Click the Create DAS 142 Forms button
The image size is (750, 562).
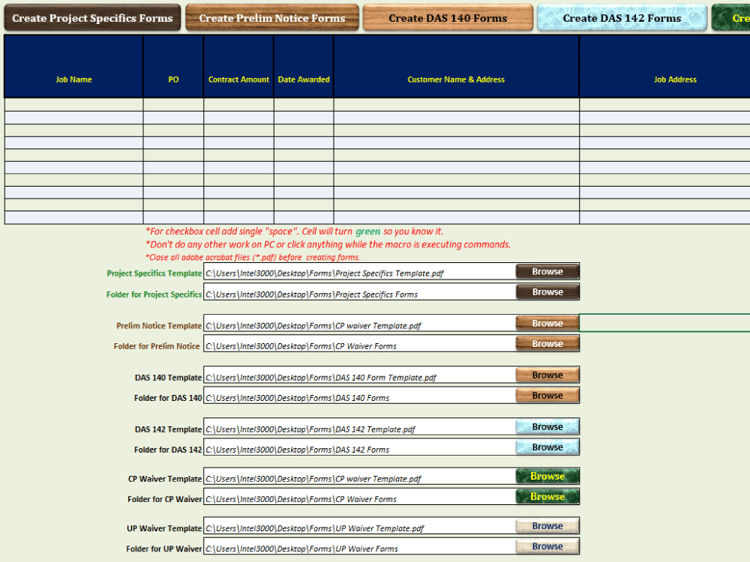pos(622,18)
